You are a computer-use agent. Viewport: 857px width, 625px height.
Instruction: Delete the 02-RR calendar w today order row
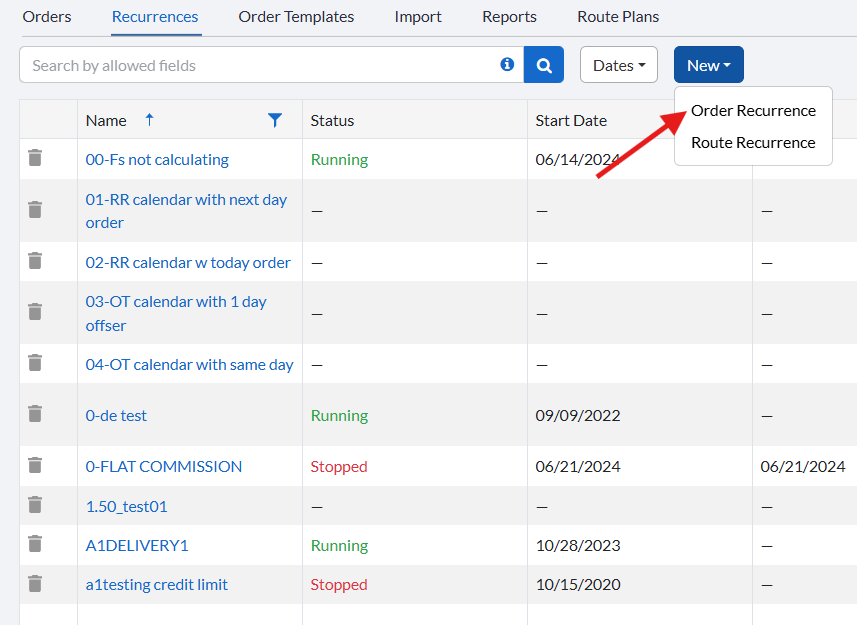35,261
